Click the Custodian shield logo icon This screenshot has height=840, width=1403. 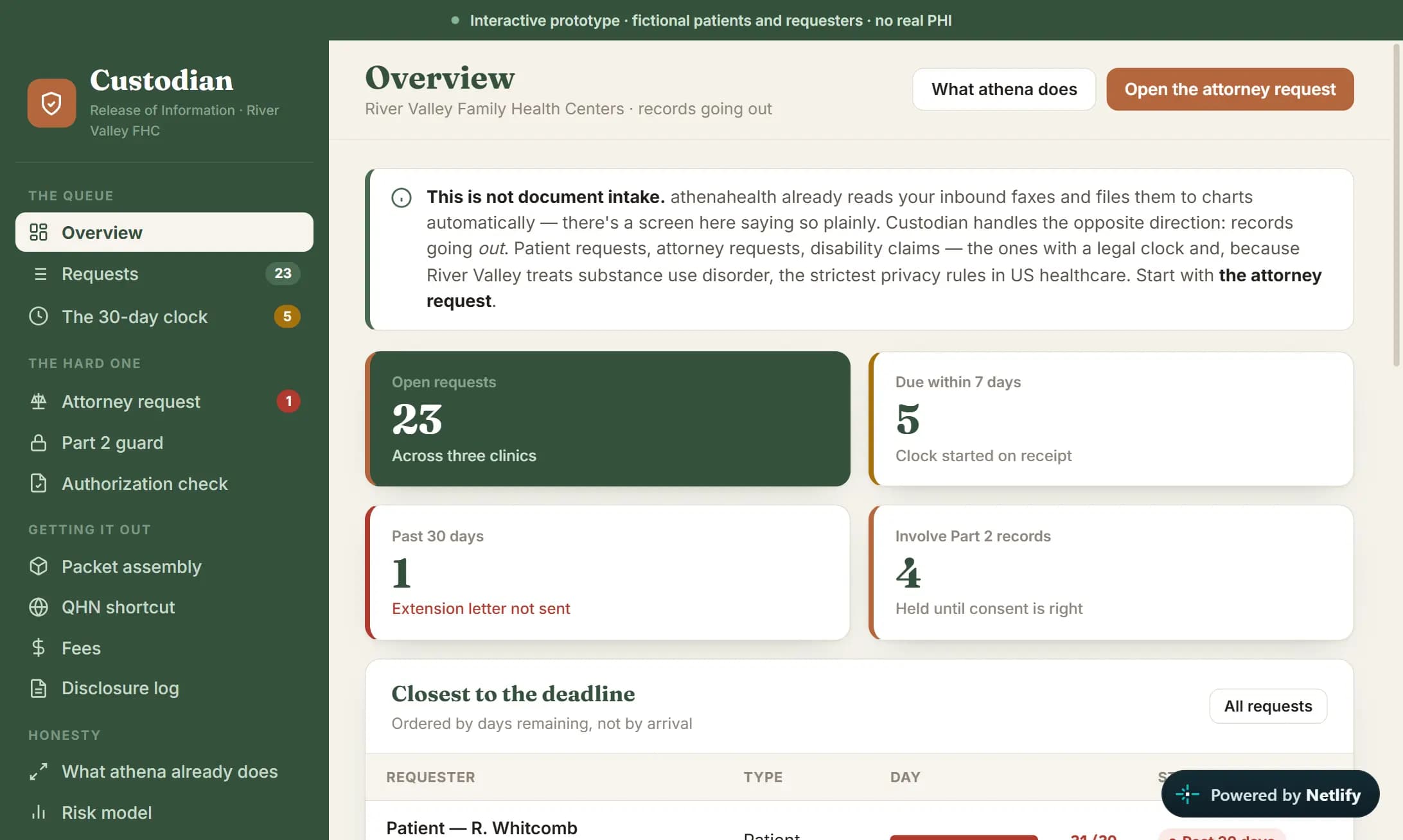[51, 103]
